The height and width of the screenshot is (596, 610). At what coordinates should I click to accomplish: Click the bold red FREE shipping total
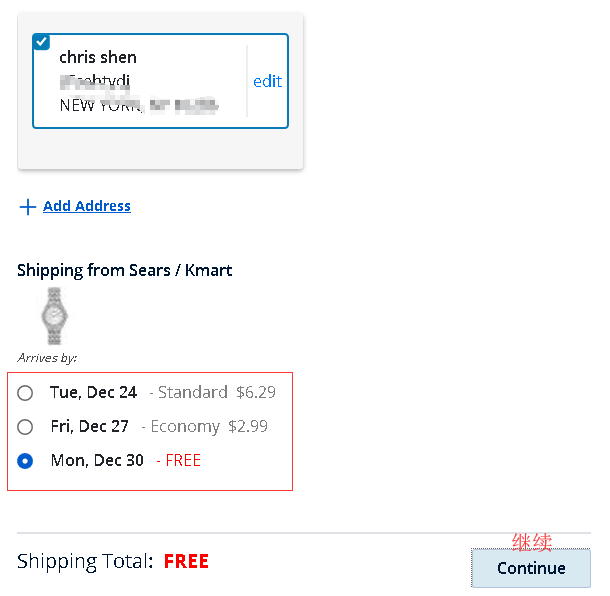(186, 561)
